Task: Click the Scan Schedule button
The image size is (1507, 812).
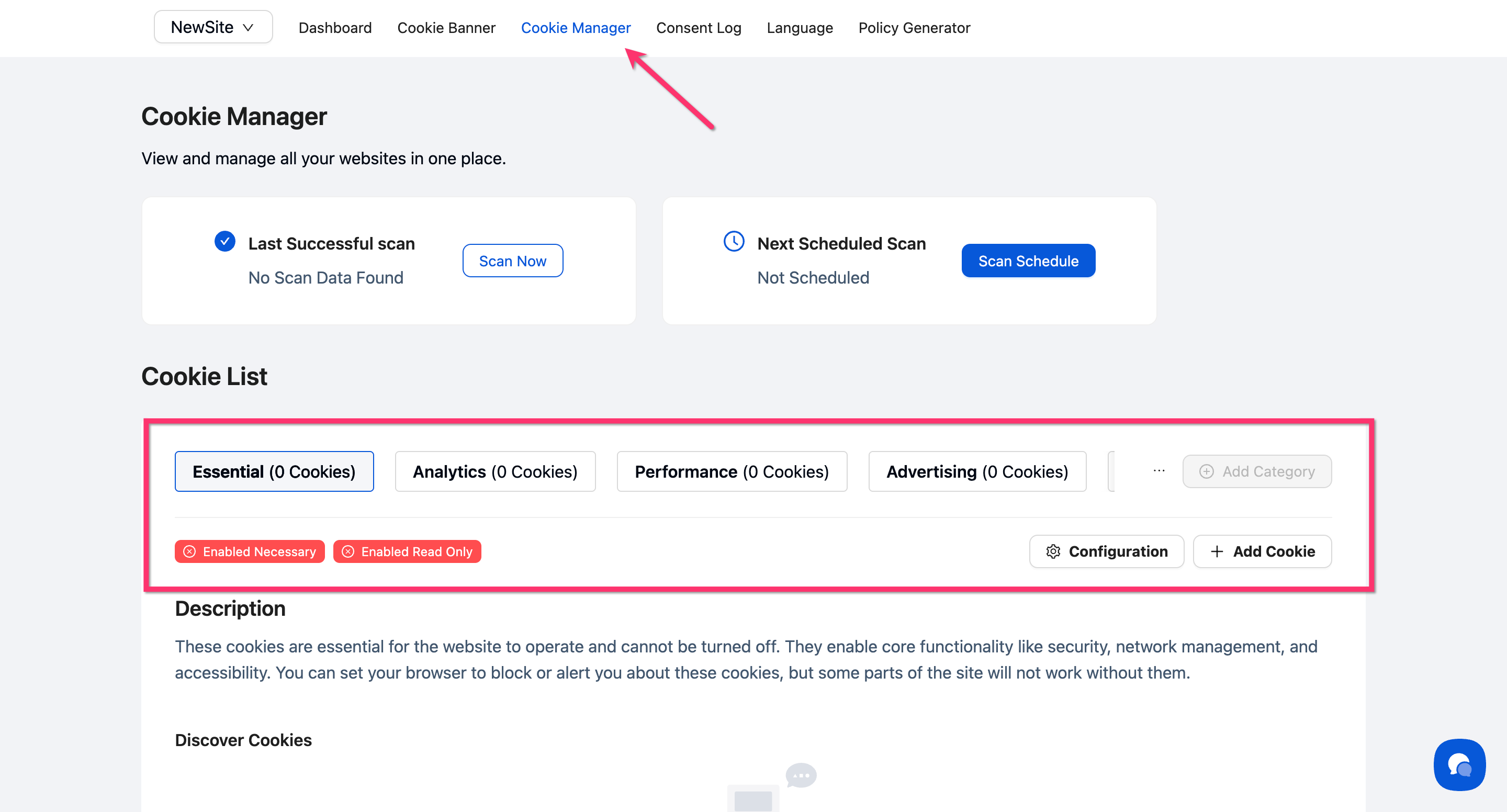Action: (x=1028, y=261)
